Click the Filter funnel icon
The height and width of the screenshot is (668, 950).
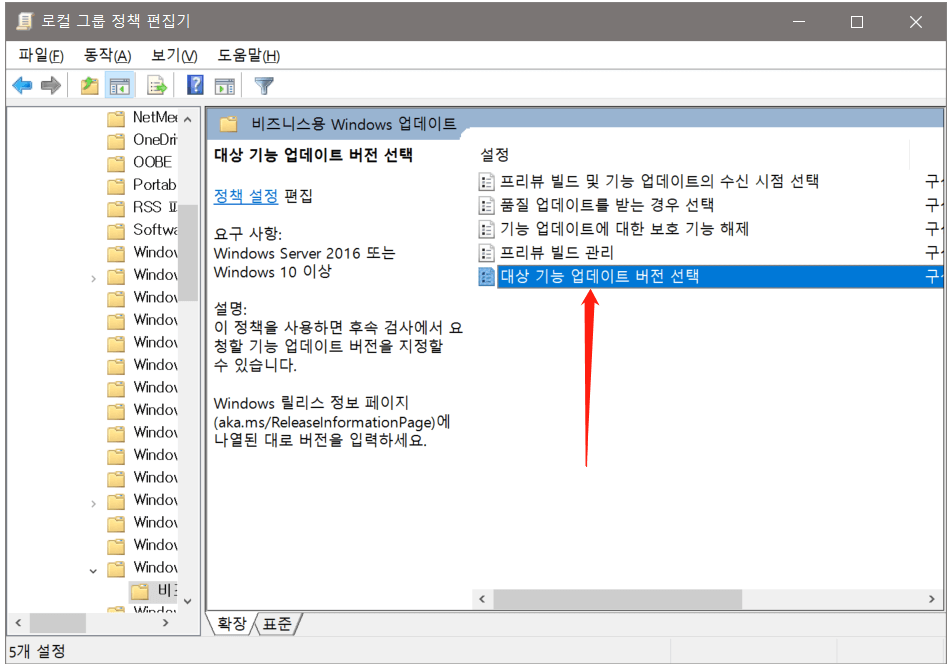point(264,86)
